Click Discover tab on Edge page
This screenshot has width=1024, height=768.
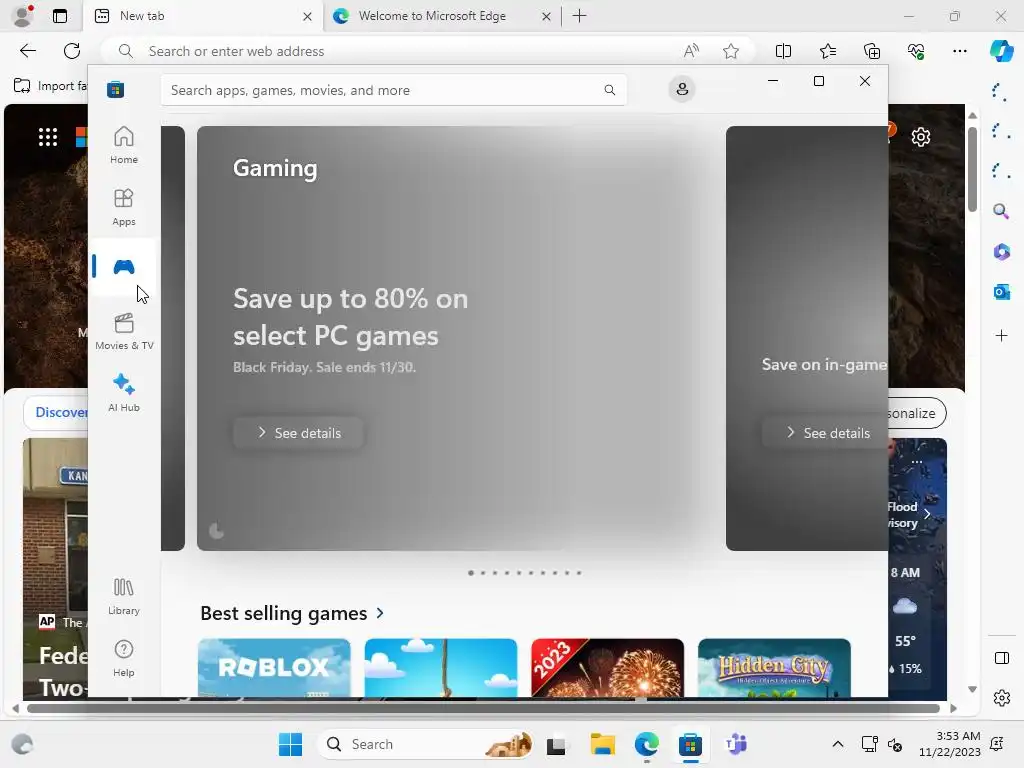pos(61,412)
